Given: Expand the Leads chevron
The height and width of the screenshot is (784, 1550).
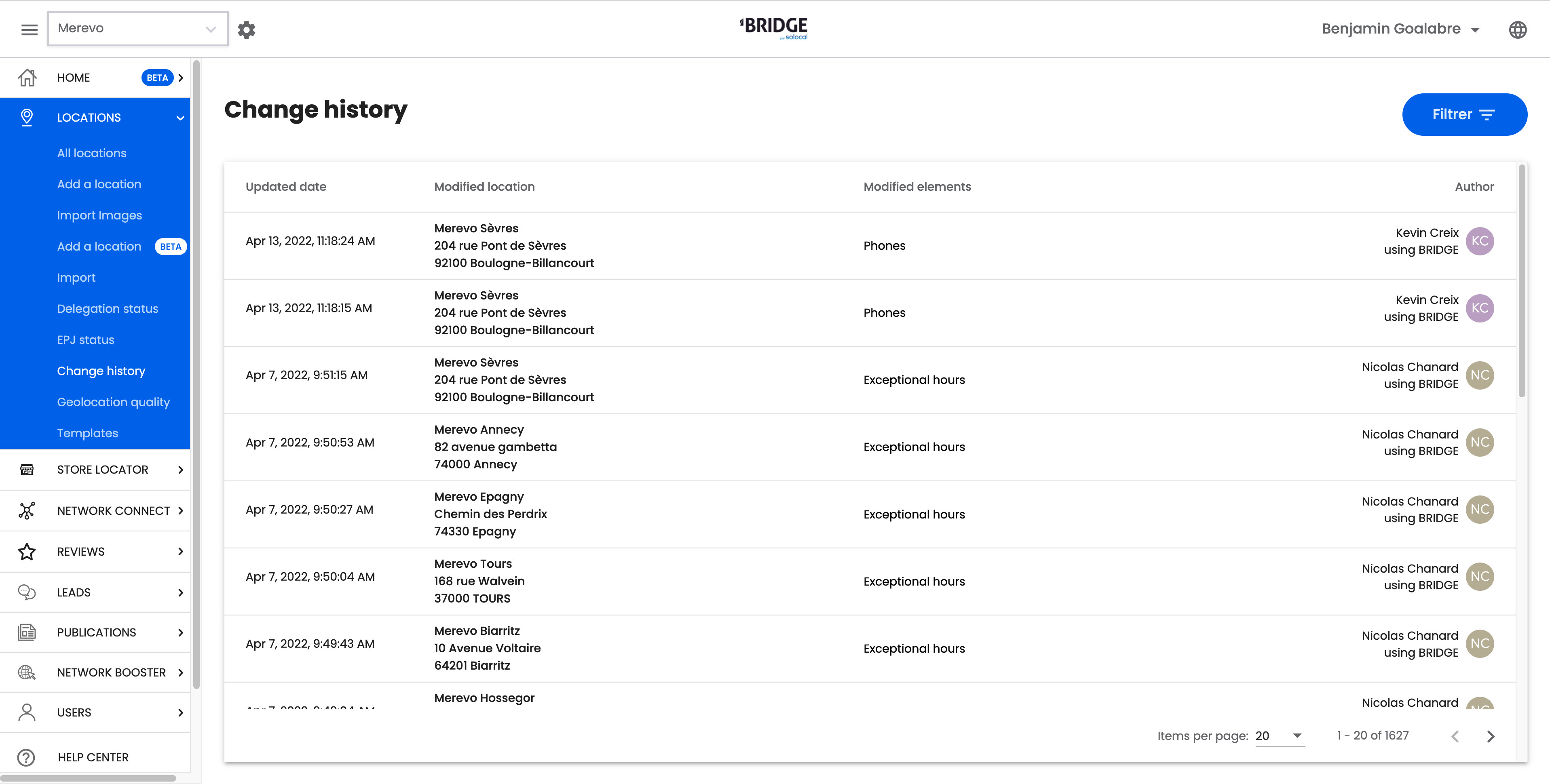Looking at the screenshot, I should coord(181,592).
